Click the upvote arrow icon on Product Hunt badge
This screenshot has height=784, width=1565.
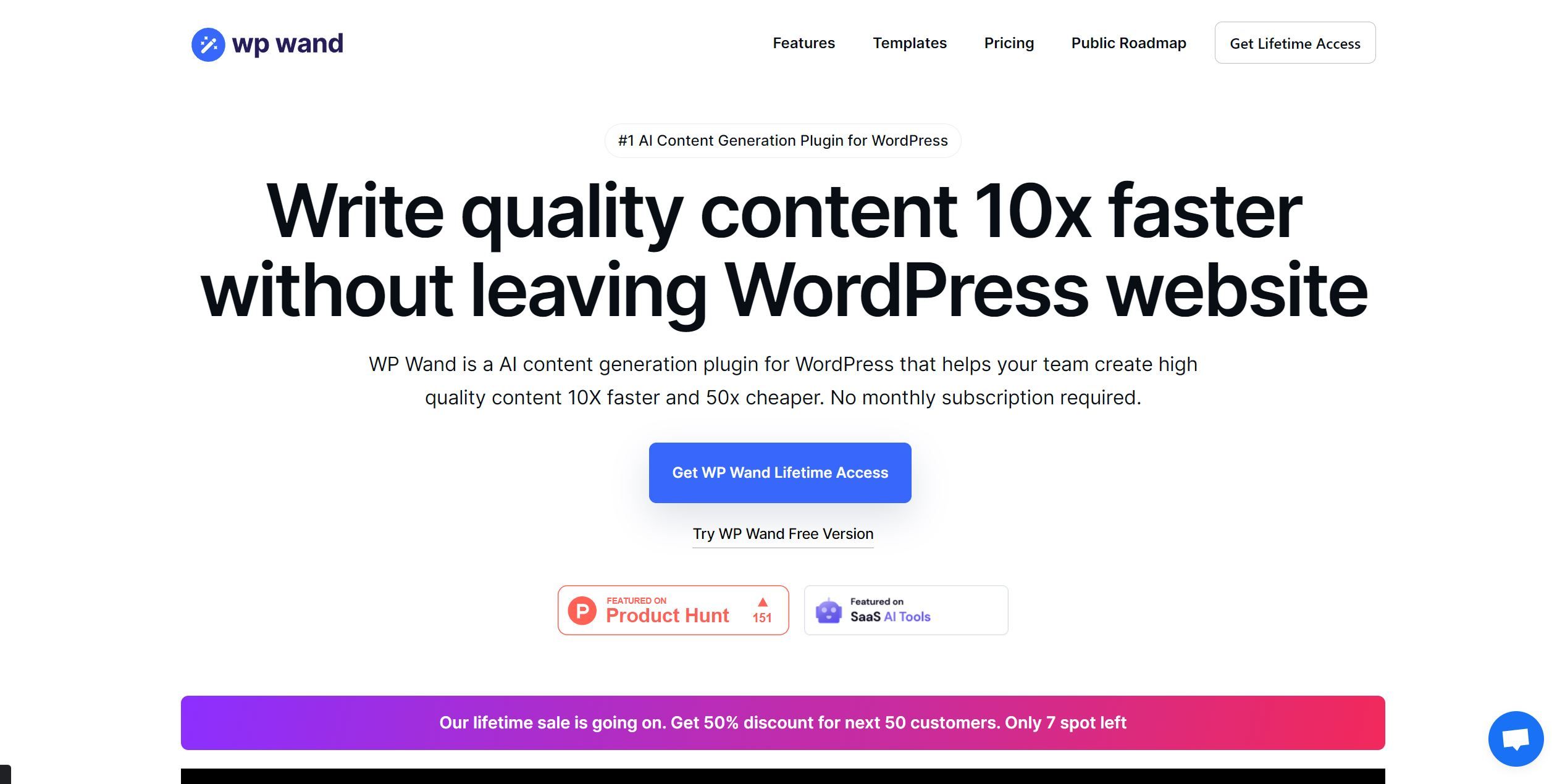point(761,603)
